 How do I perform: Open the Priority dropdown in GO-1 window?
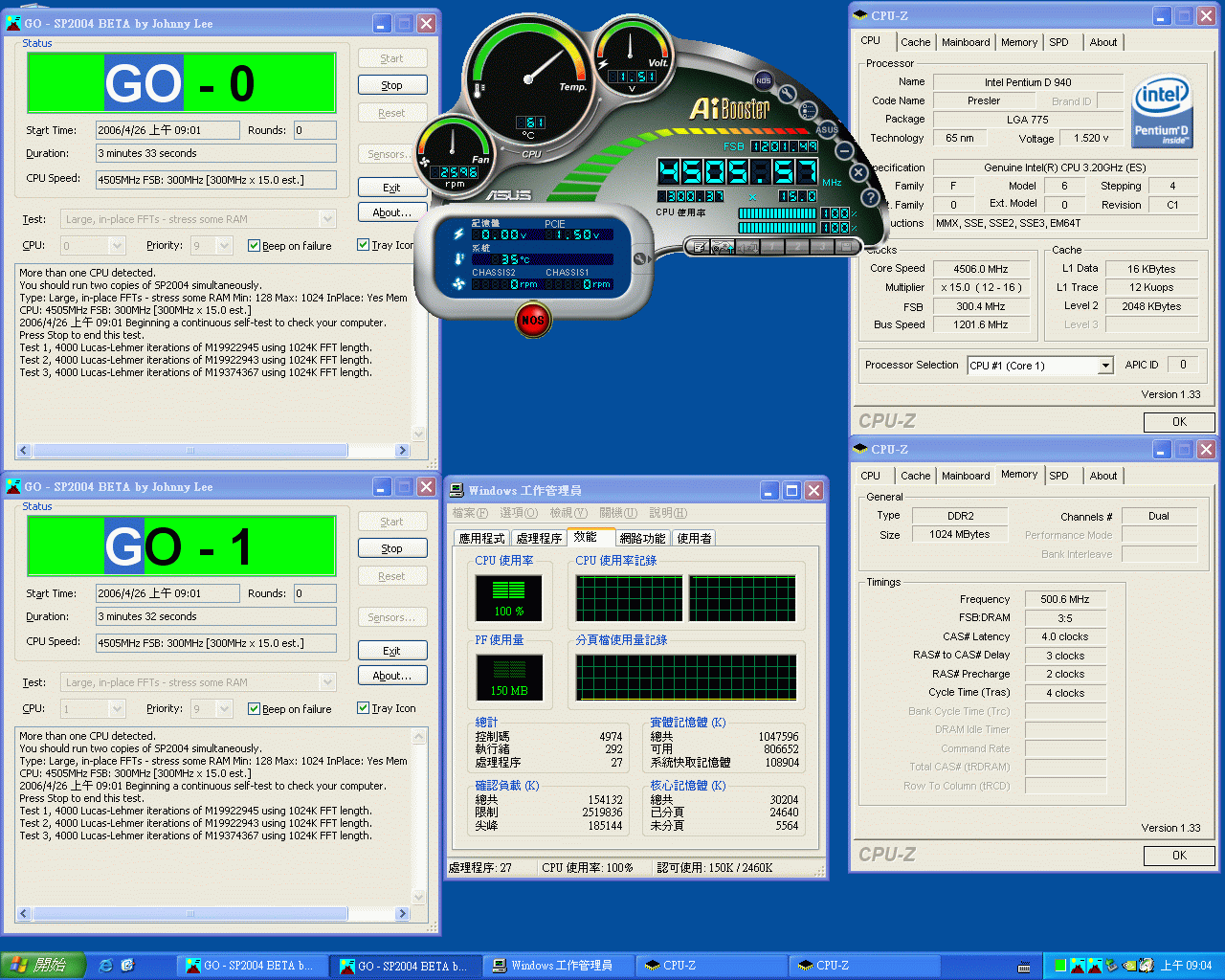(x=224, y=709)
